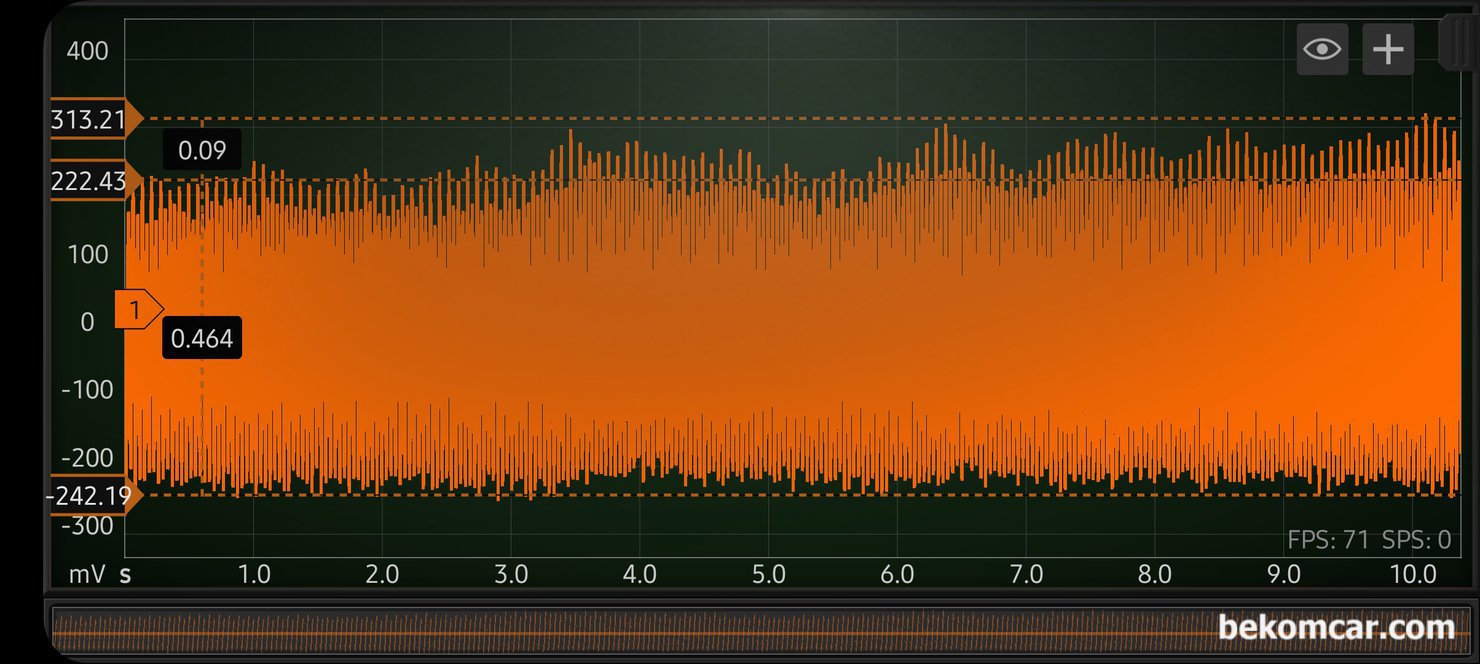Screen dimensions: 1480x664
Task: Toggle waveform visibility with the eye icon
Action: 1322,49
